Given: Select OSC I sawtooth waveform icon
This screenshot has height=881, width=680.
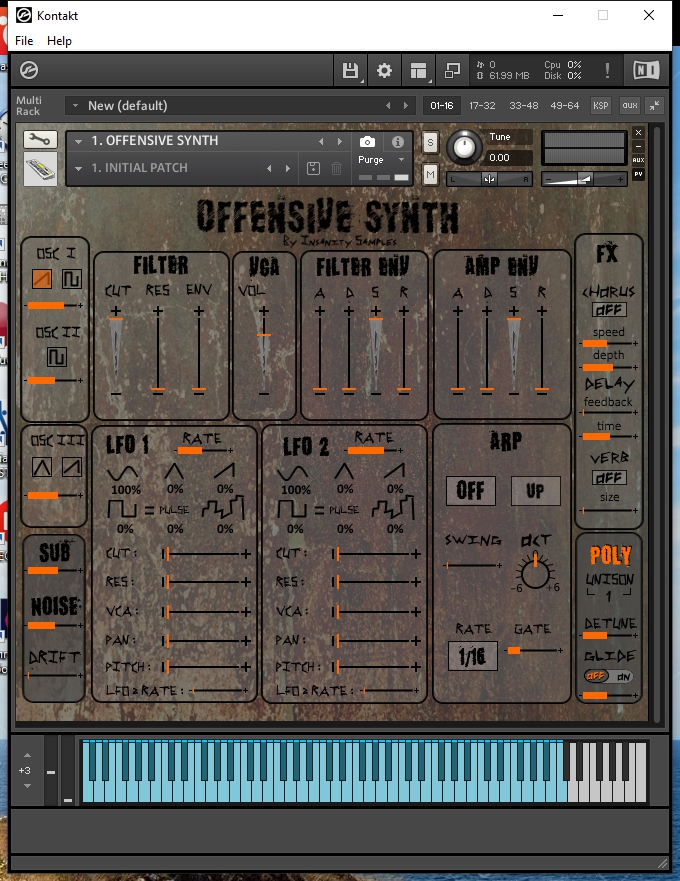Looking at the screenshot, I should (42, 279).
